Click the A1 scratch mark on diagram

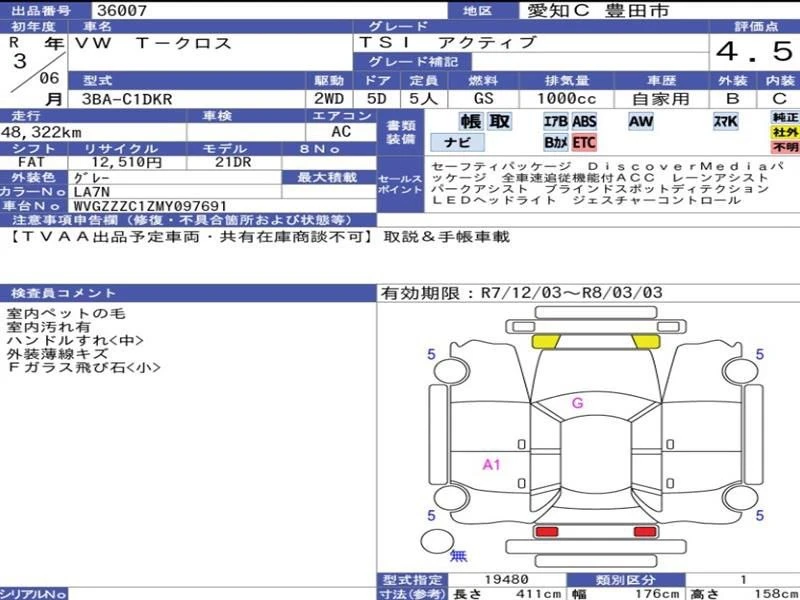coord(492,464)
